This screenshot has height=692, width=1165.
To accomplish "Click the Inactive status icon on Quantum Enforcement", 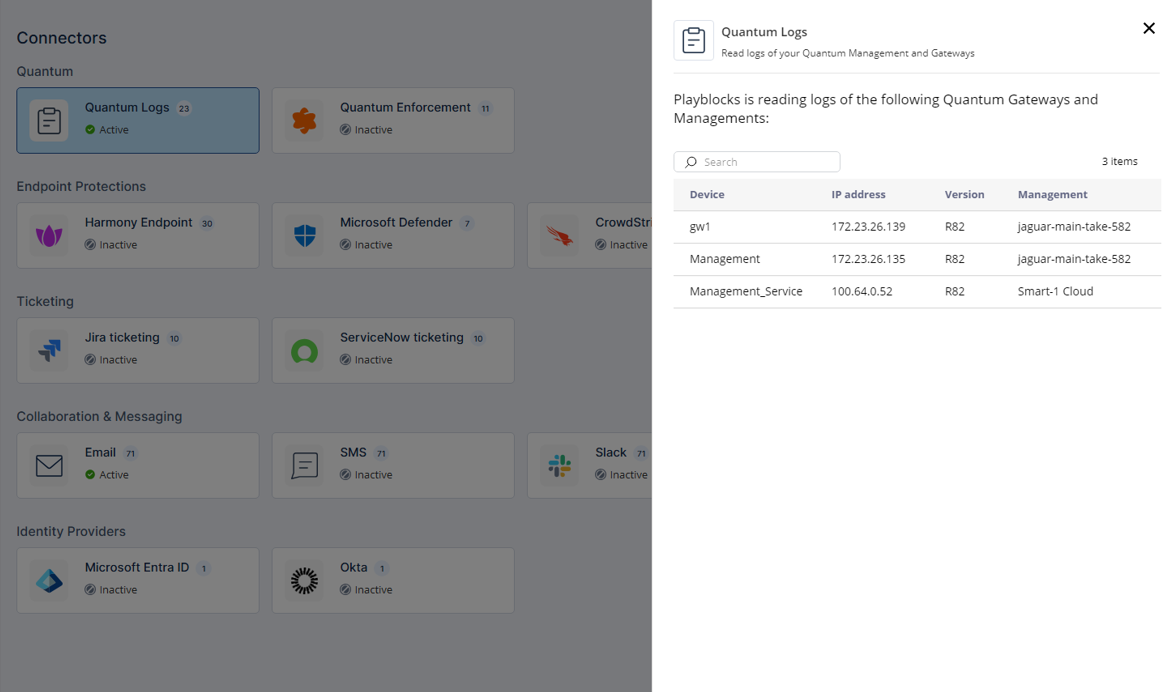I will click(x=345, y=129).
